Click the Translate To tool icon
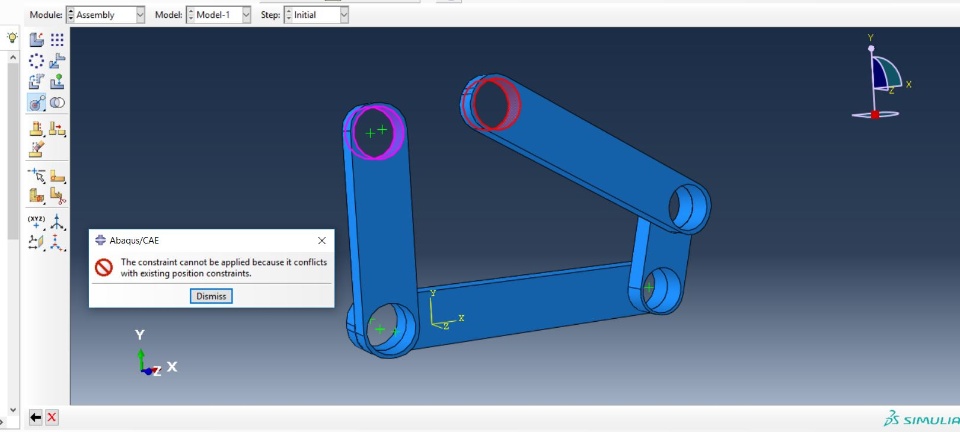 57,81
